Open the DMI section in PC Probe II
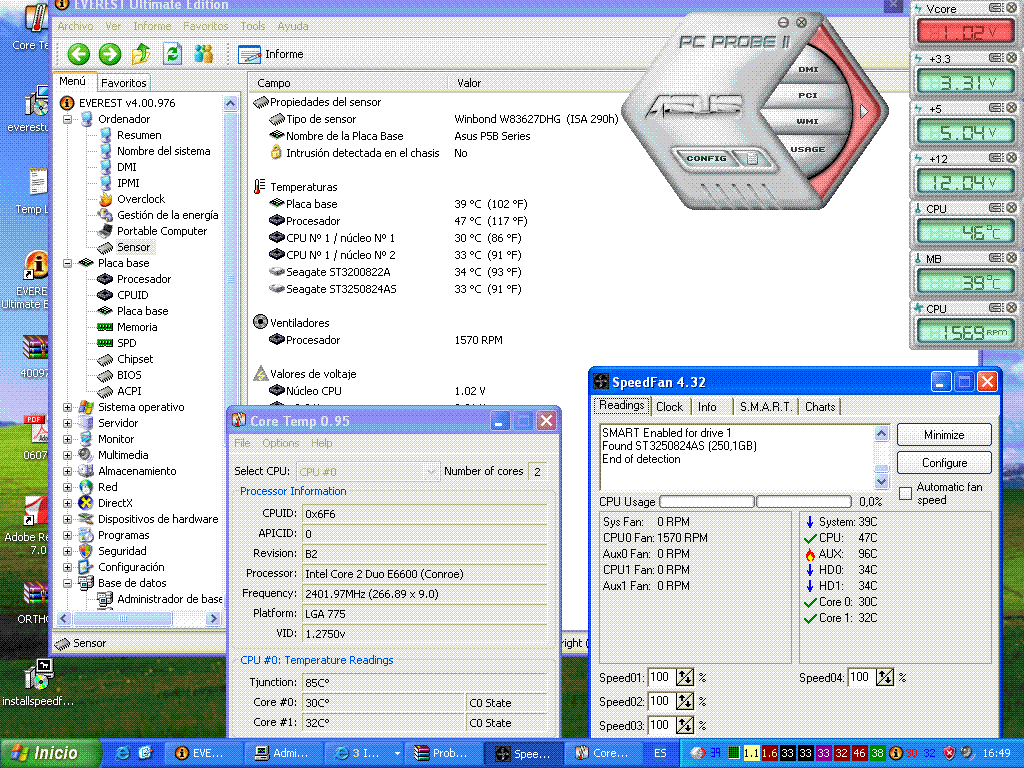Image resolution: width=1024 pixels, height=768 pixels. tap(808, 69)
